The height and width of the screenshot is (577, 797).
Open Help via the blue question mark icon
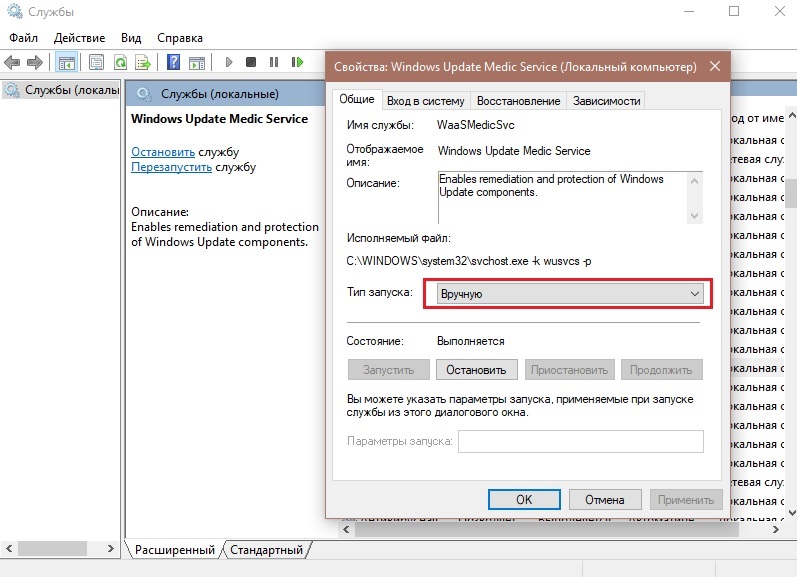173,62
